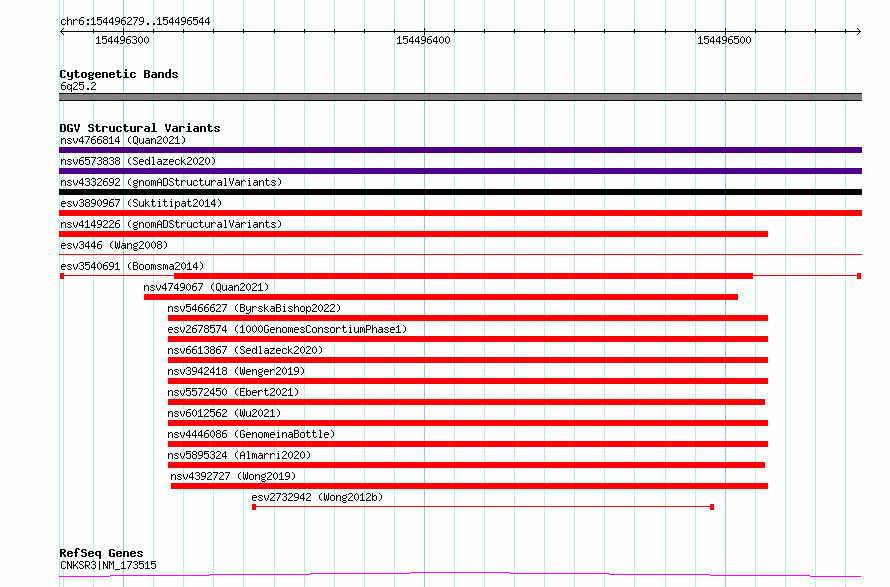Click the gray 6q25.2 cytogenetic band bar
890x587 pixels.
460,97
